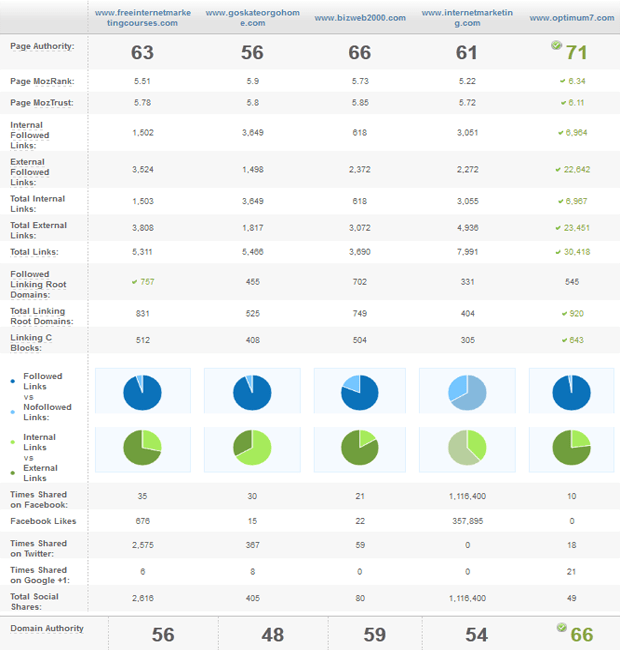620x650 pixels.
Task: Click the Linking C Blocks label
Action: 31,342
